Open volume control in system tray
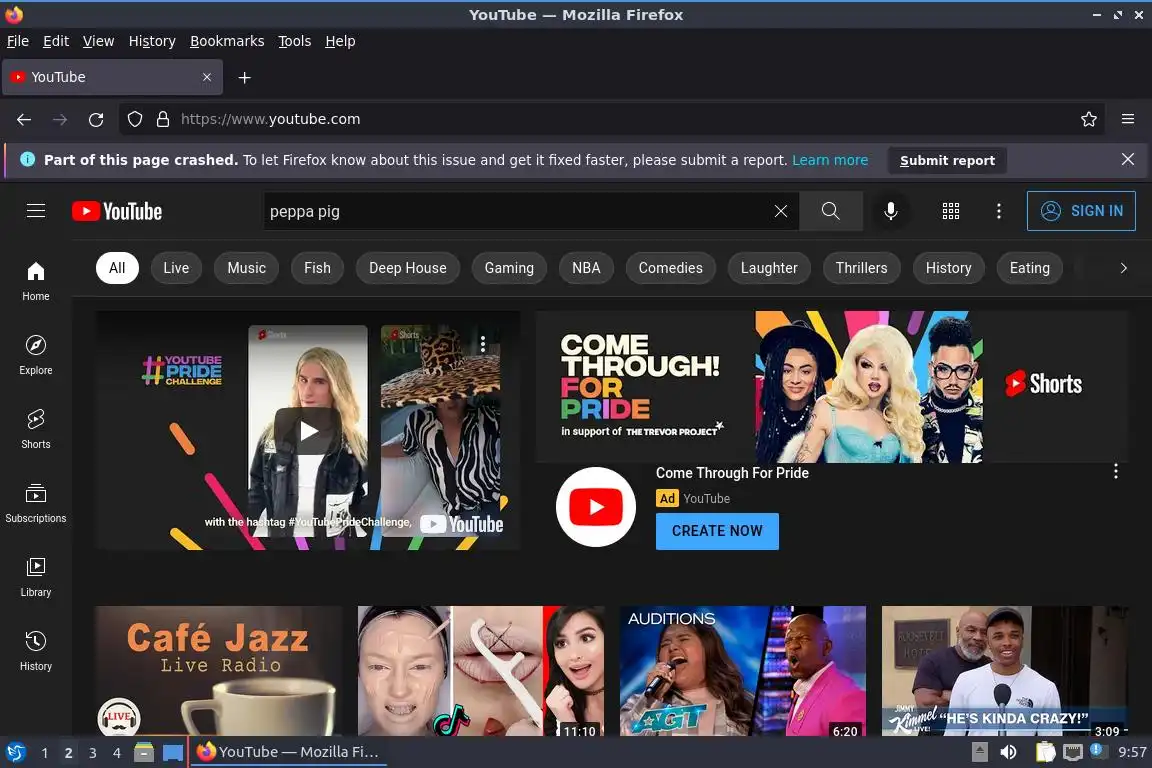 pos(1008,752)
